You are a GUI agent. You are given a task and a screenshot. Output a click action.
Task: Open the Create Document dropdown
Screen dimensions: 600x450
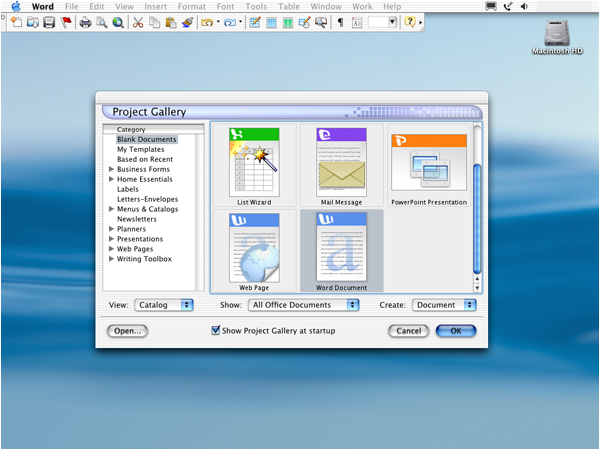coord(444,305)
